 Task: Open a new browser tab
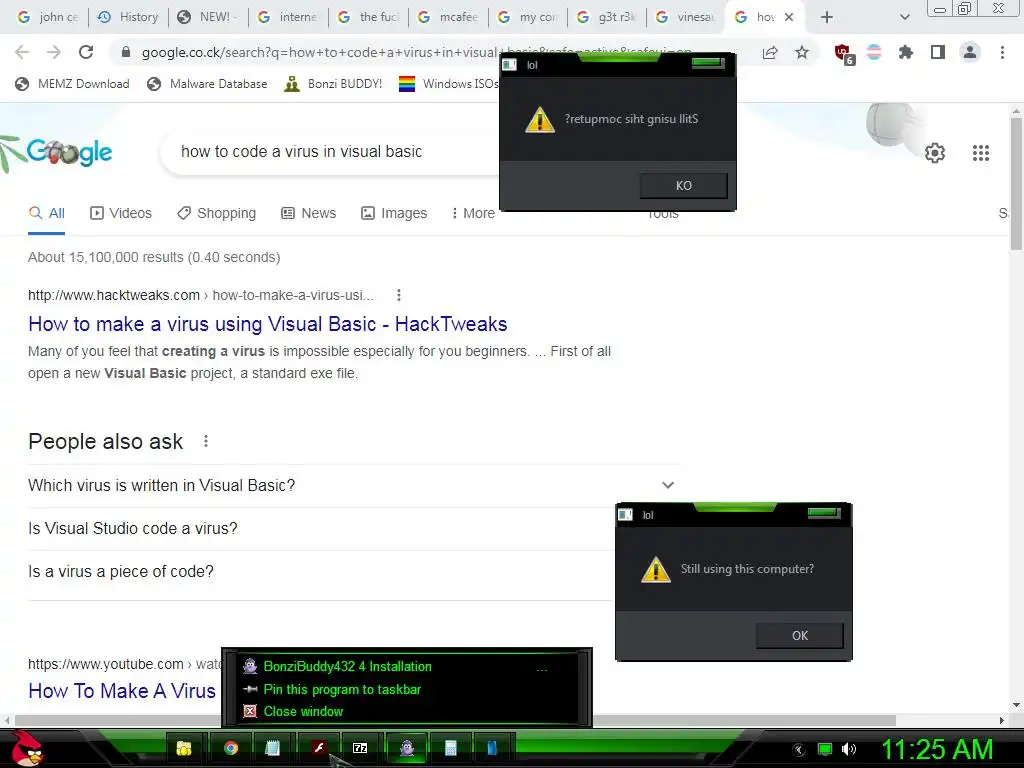(827, 17)
